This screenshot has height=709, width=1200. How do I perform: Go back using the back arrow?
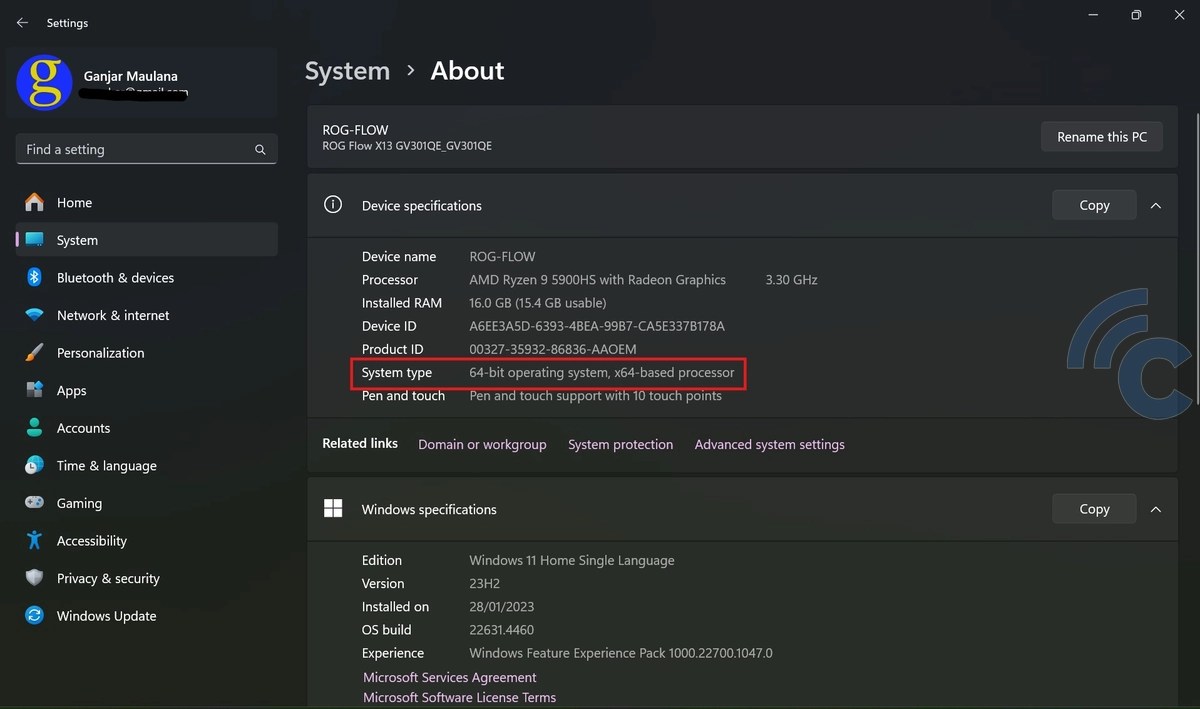[x=22, y=22]
